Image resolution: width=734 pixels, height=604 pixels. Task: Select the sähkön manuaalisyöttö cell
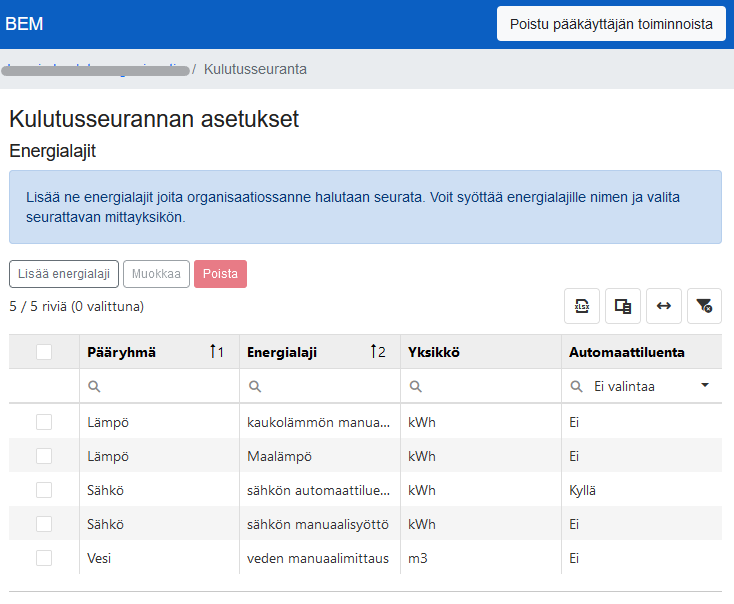320,524
